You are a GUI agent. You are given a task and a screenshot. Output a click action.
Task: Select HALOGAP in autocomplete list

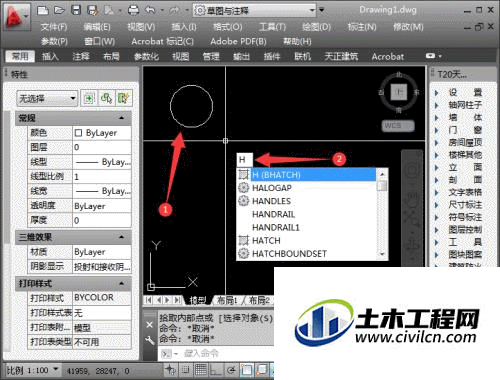click(x=307, y=188)
